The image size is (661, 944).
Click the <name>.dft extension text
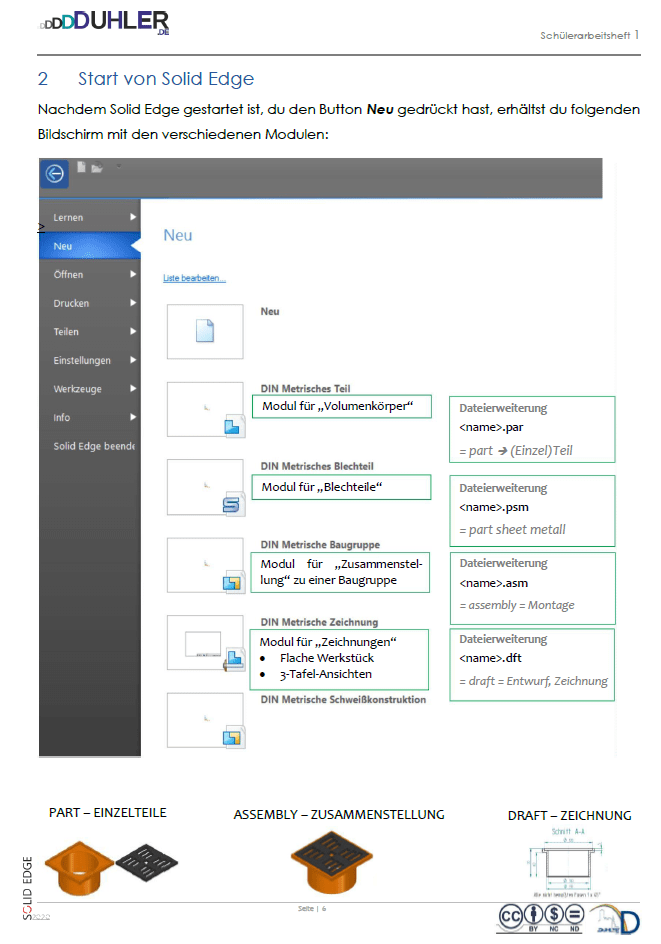(x=491, y=659)
